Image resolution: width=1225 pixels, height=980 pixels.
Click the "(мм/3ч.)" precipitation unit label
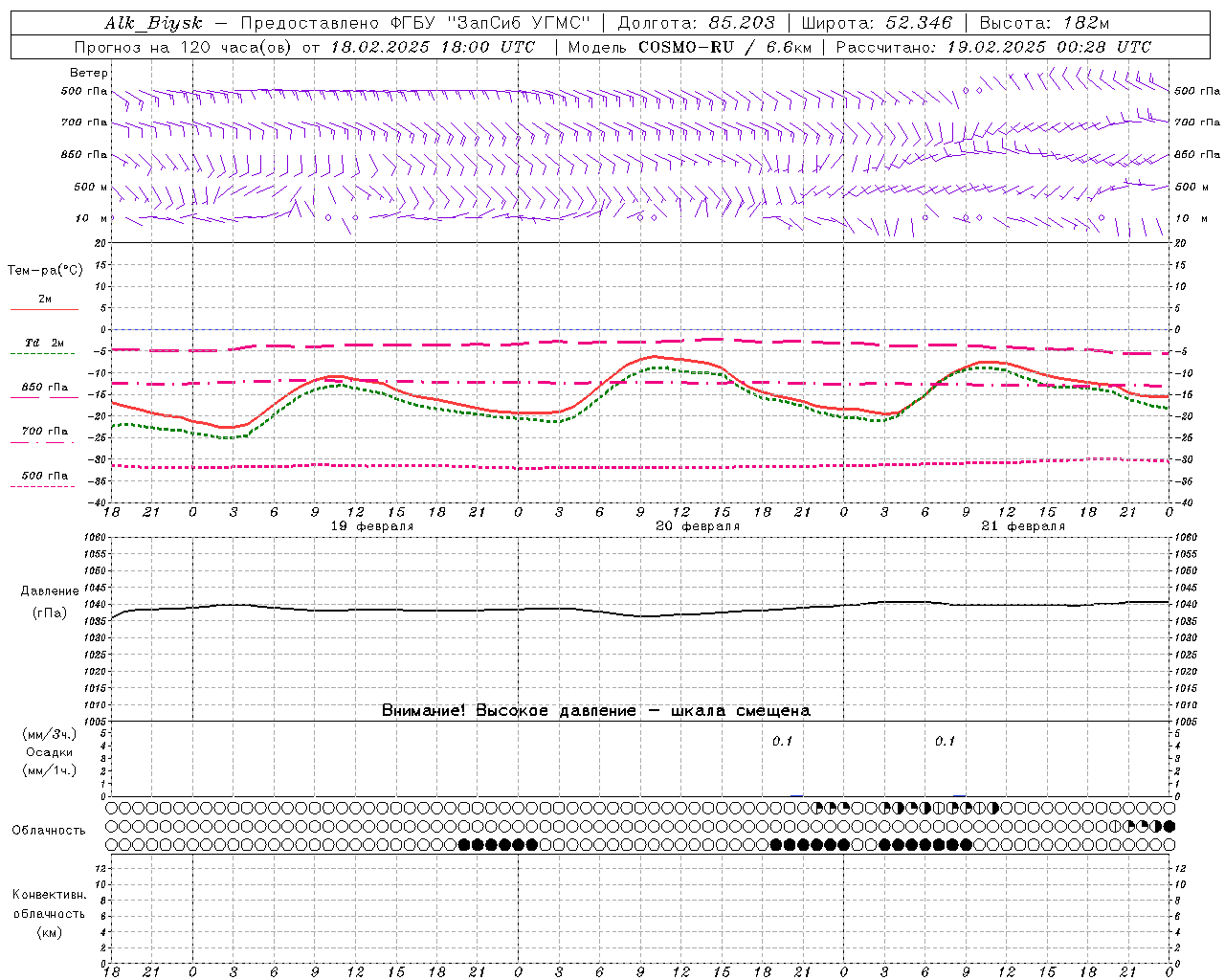pyautogui.click(x=49, y=734)
